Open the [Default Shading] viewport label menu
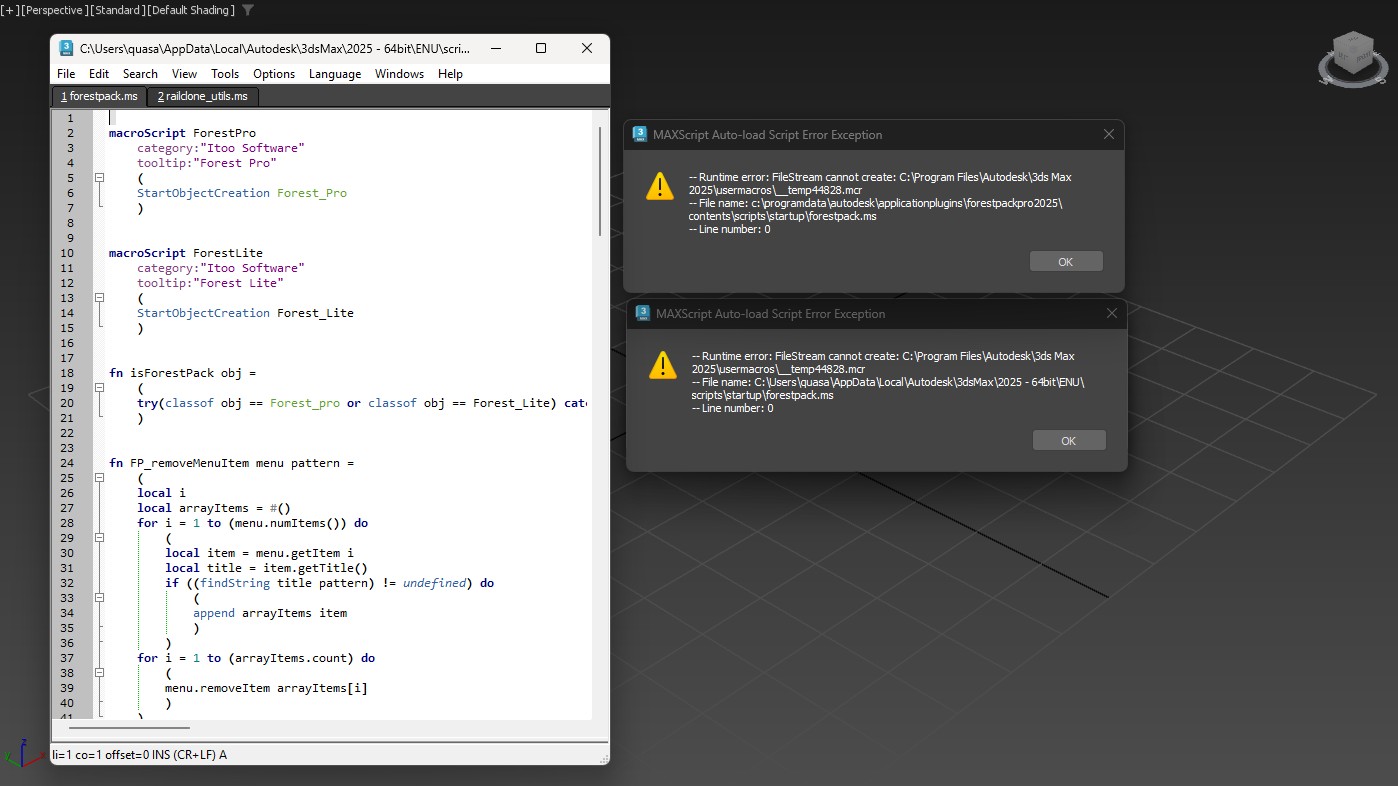 pos(191,10)
